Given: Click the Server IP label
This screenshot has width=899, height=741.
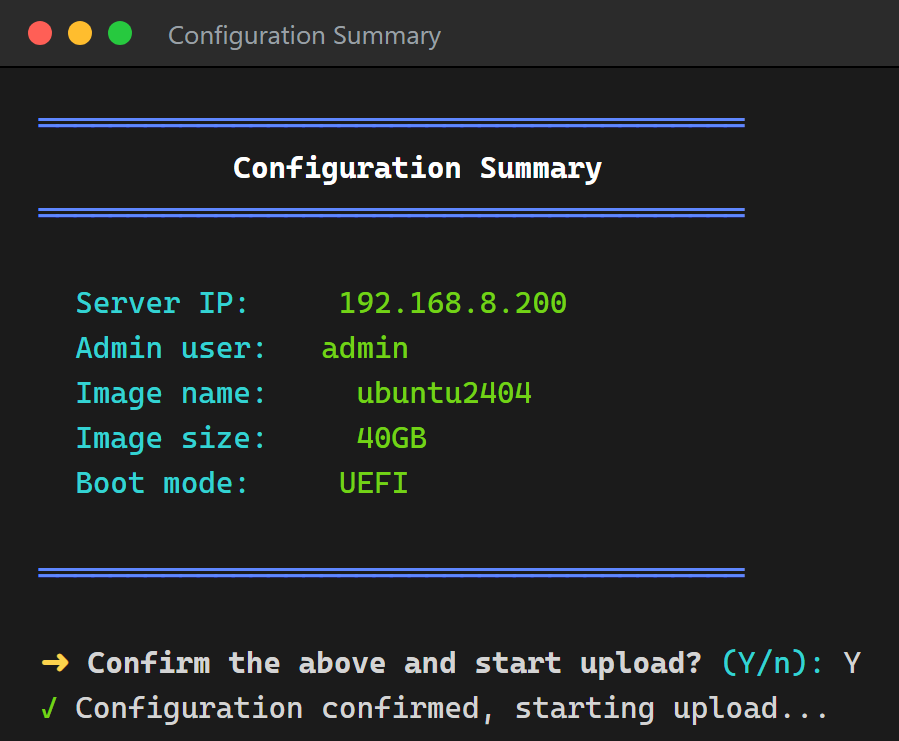Looking at the screenshot, I should pyautogui.click(x=162, y=303).
